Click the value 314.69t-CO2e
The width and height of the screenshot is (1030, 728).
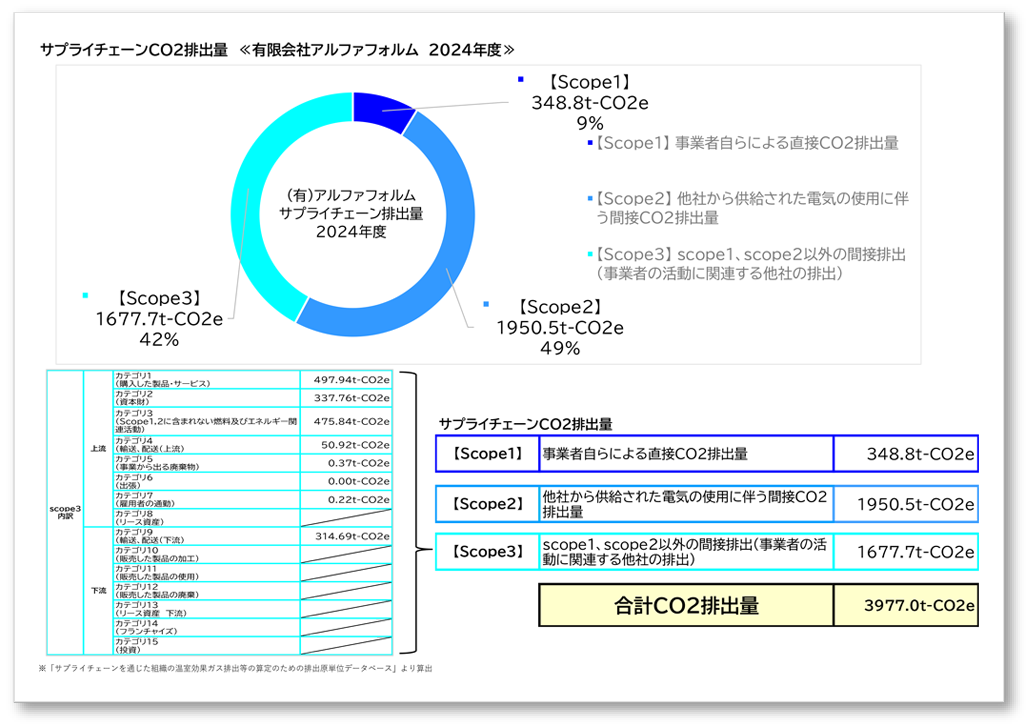click(x=352, y=536)
